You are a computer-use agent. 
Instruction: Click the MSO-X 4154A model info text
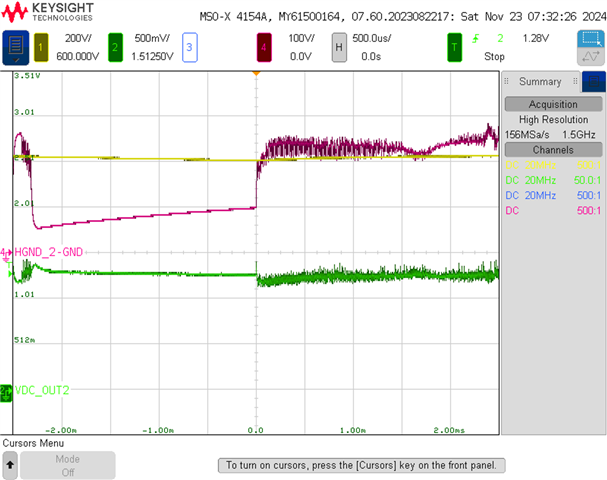tap(403, 17)
